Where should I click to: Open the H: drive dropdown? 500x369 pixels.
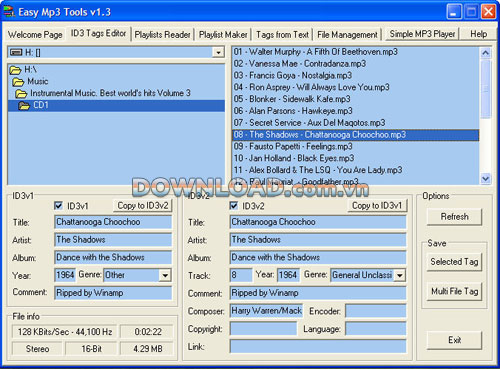[x=218, y=52]
